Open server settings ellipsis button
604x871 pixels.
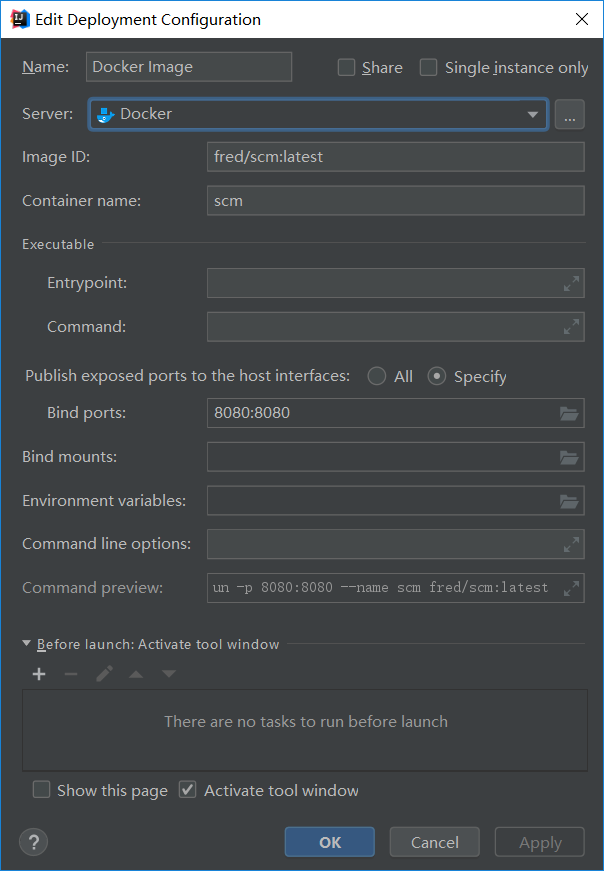pos(570,114)
